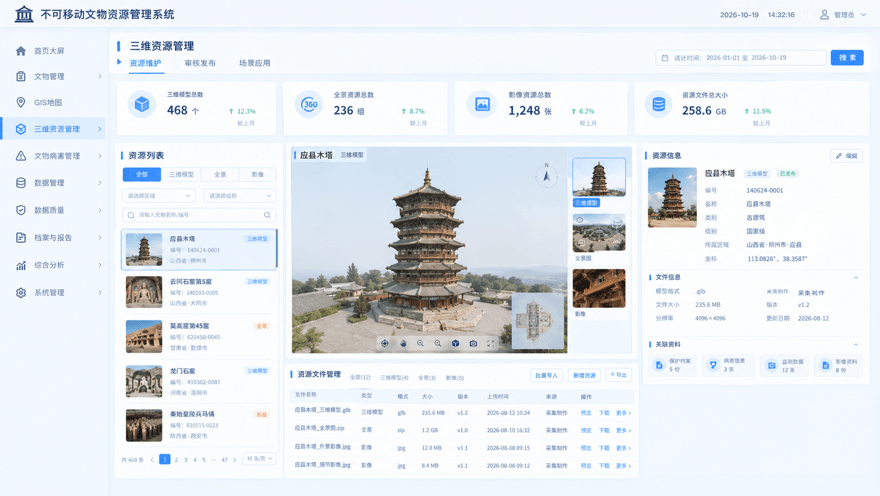The height and width of the screenshot is (496, 880).
Task: Collapse the 文件信息 section
Action: 856,277
